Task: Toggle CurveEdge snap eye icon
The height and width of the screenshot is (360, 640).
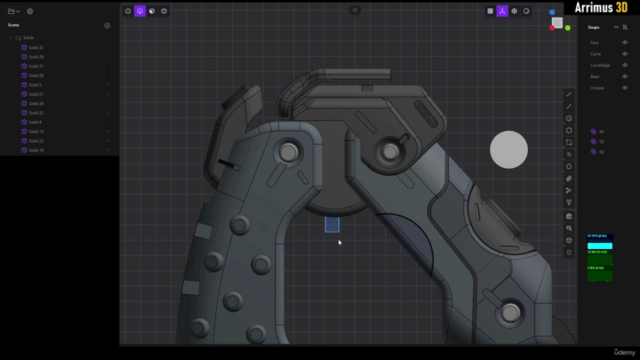Action: coord(625,65)
